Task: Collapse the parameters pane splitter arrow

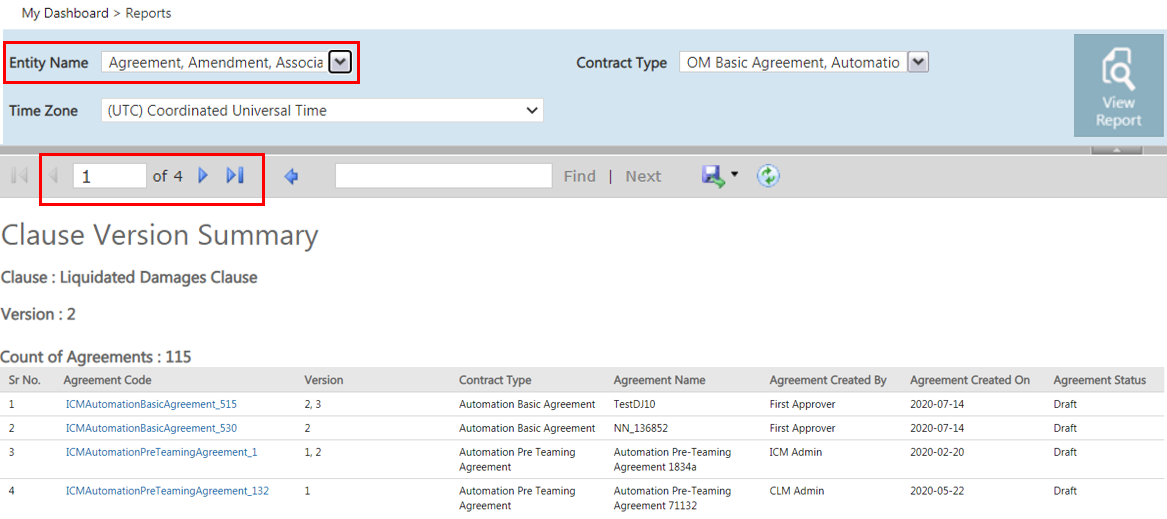Action: [1116, 150]
